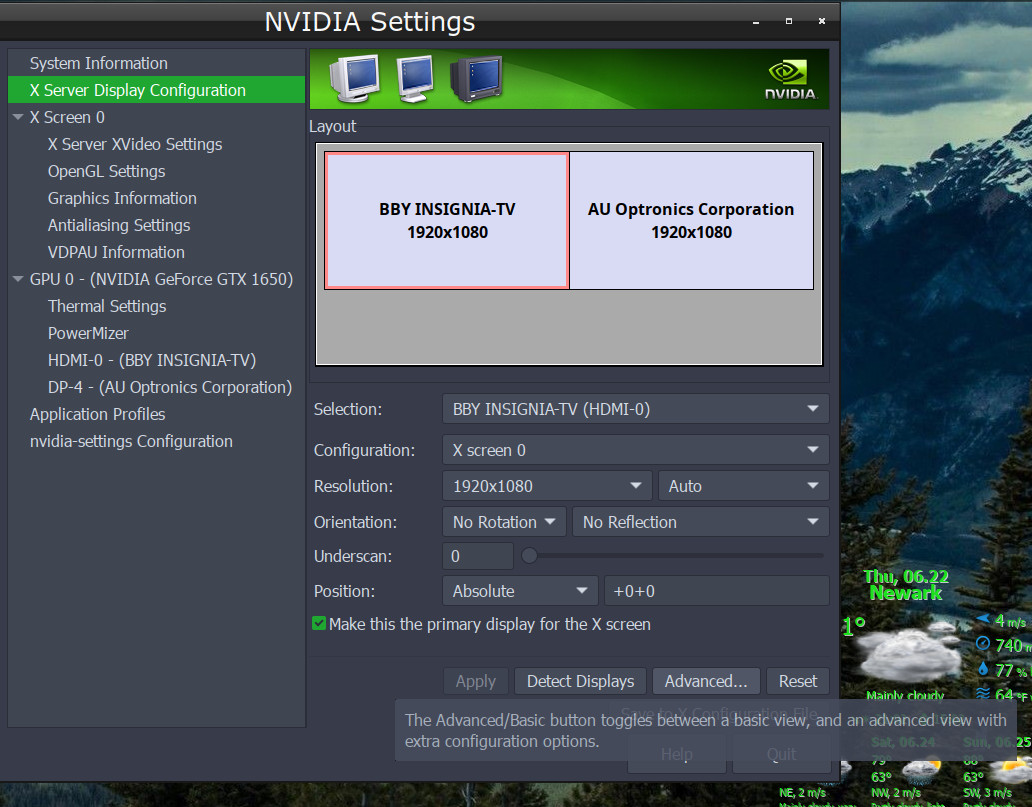This screenshot has width=1032, height=807.
Task: Click the CRT monitor icon in banner
Action: coord(355,79)
